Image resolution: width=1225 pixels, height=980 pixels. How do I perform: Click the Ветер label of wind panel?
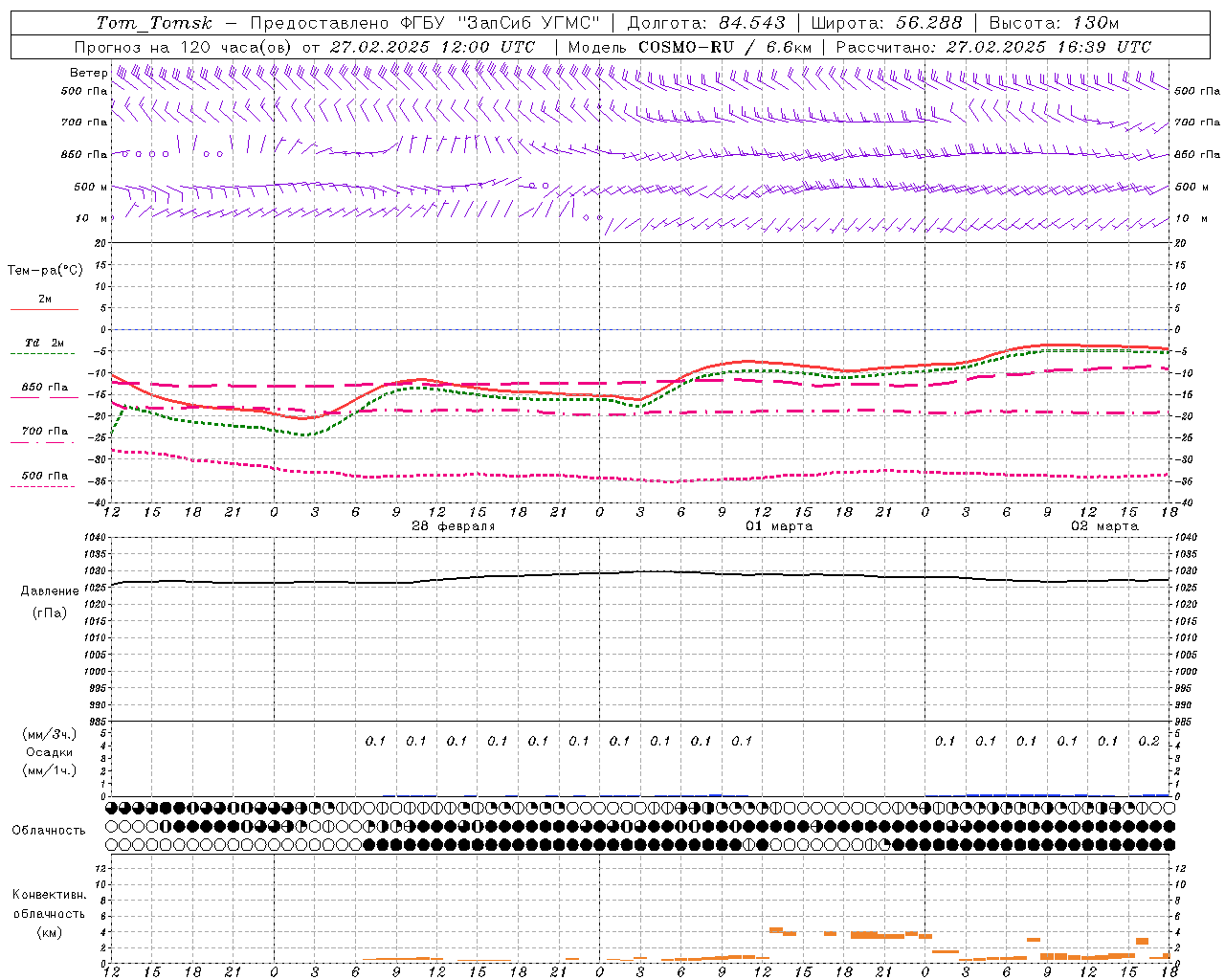click(88, 73)
